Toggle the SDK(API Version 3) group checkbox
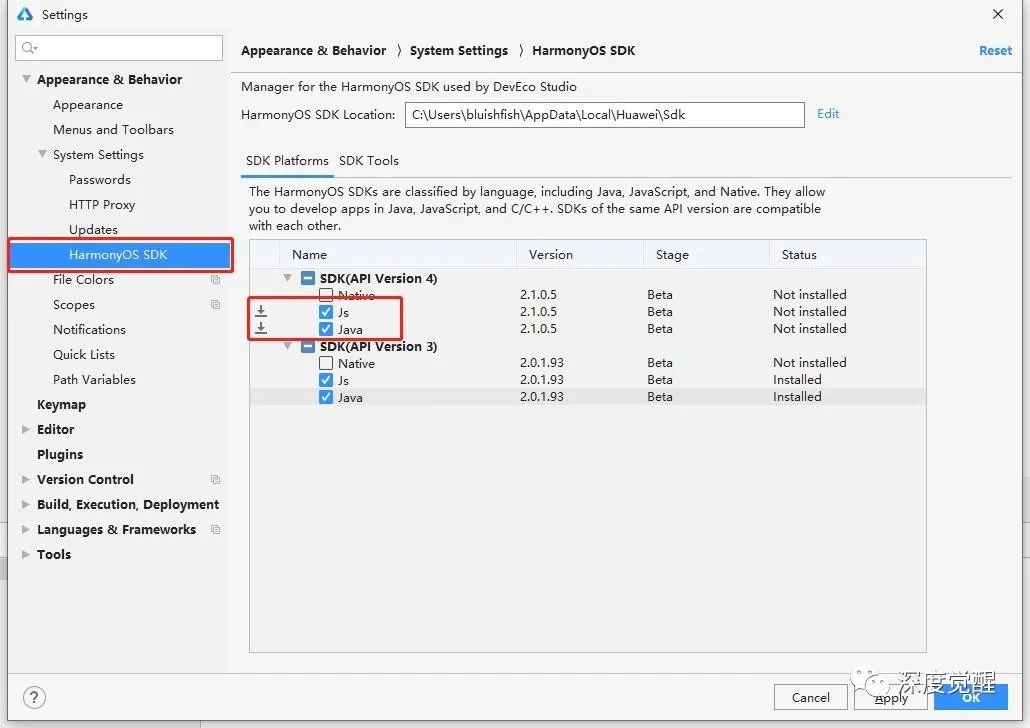This screenshot has width=1030, height=728. point(307,346)
